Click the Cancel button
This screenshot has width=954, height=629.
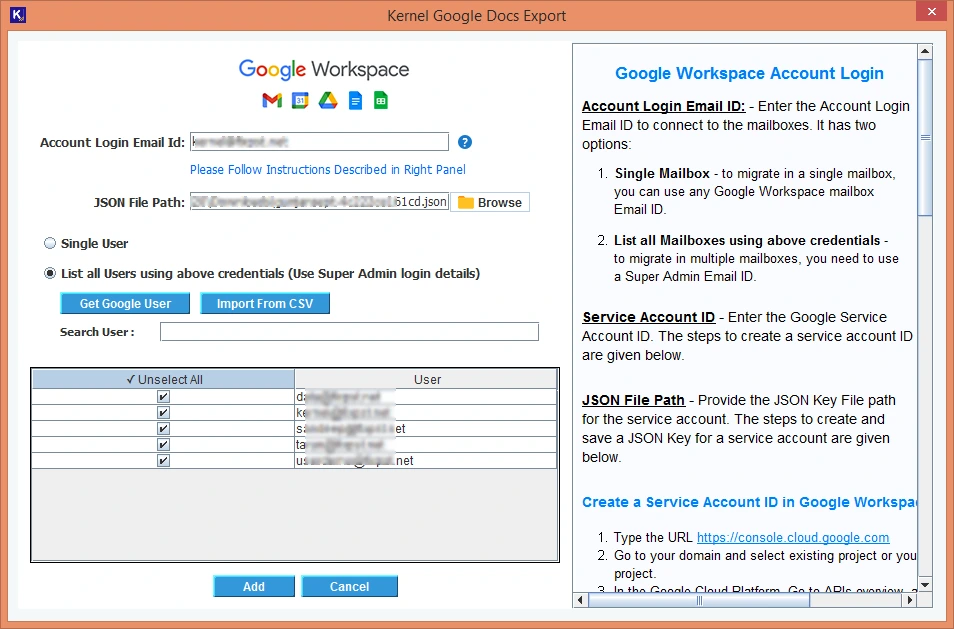[349, 586]
